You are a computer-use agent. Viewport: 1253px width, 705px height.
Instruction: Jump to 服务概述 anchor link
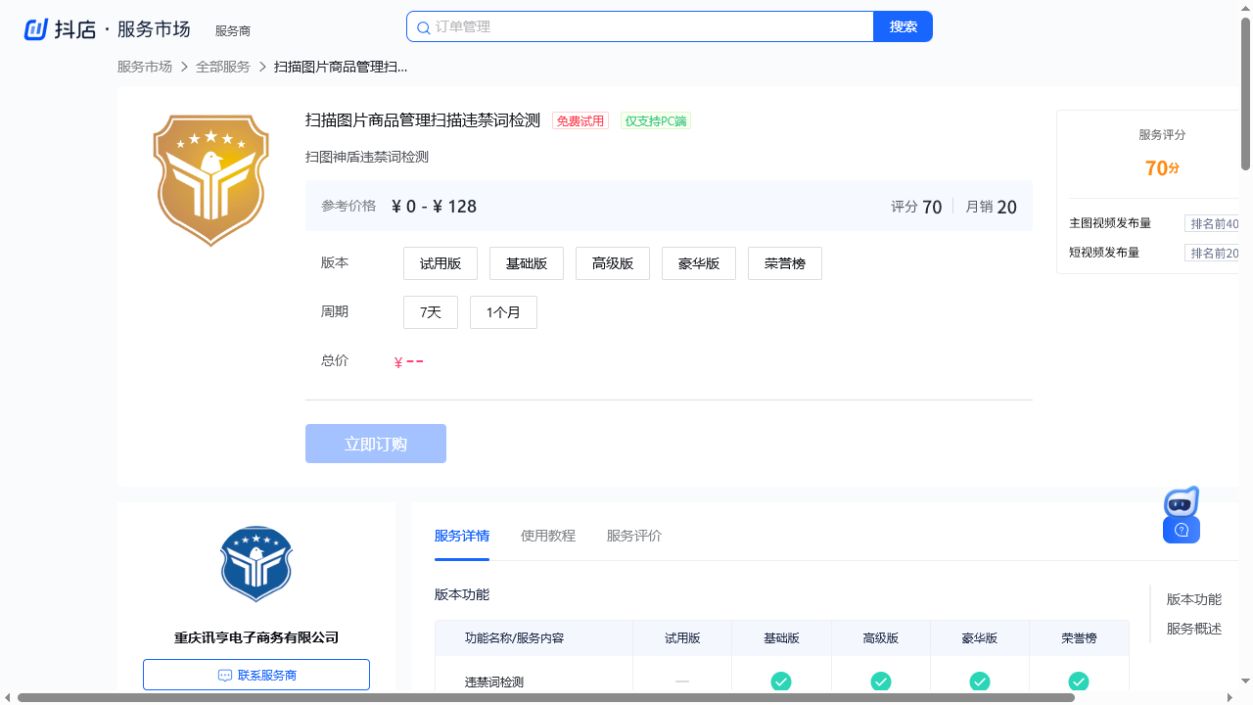(x=1194, y=628)
